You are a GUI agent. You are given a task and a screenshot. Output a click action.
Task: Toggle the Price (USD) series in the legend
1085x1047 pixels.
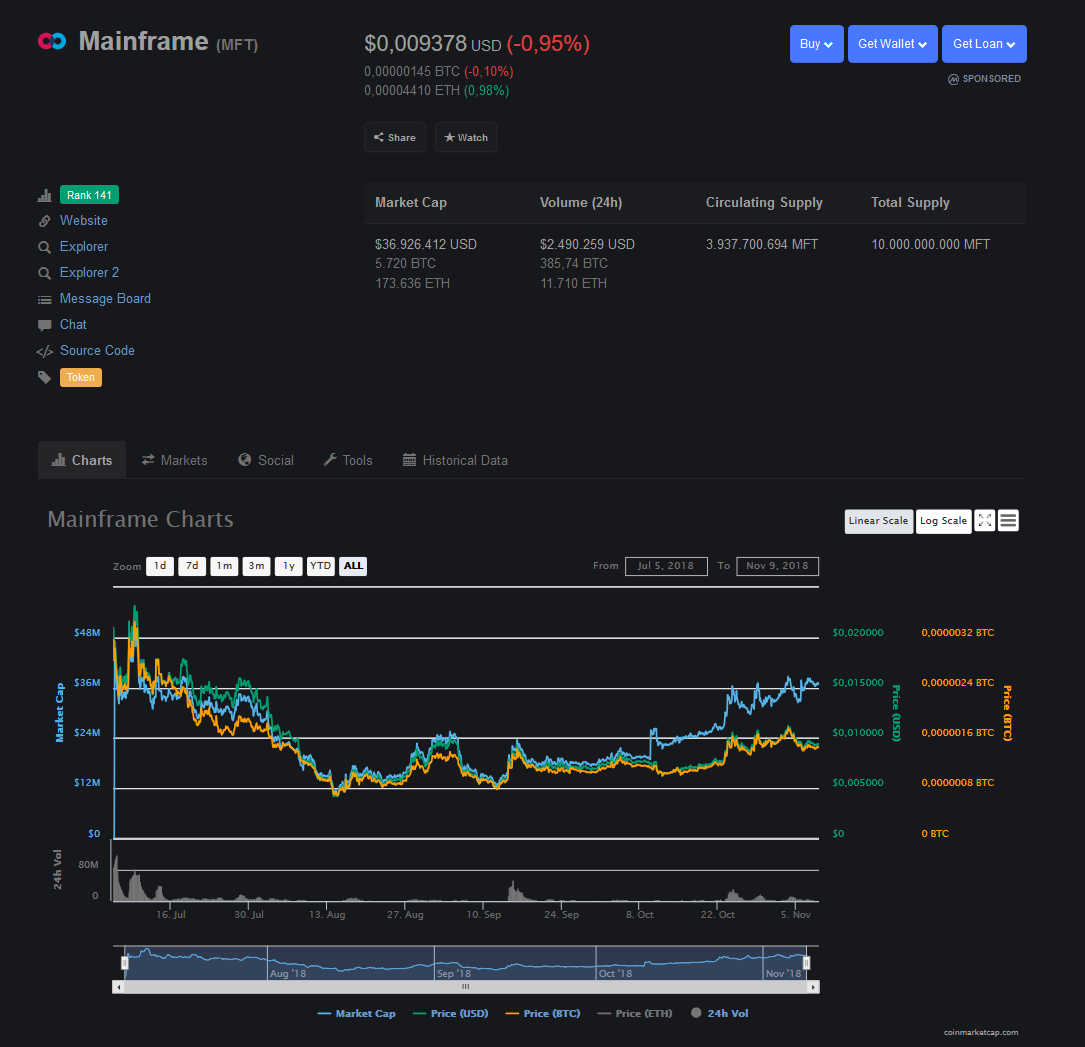click(450, 1013)
